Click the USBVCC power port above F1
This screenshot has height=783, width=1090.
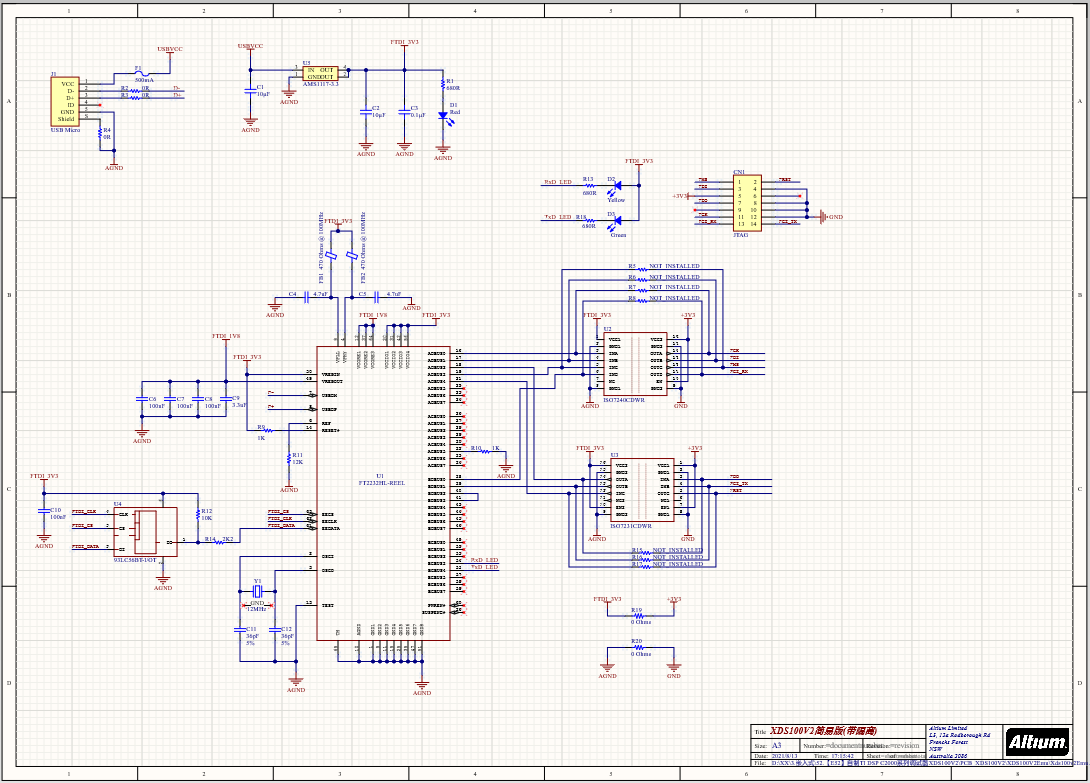170,51
